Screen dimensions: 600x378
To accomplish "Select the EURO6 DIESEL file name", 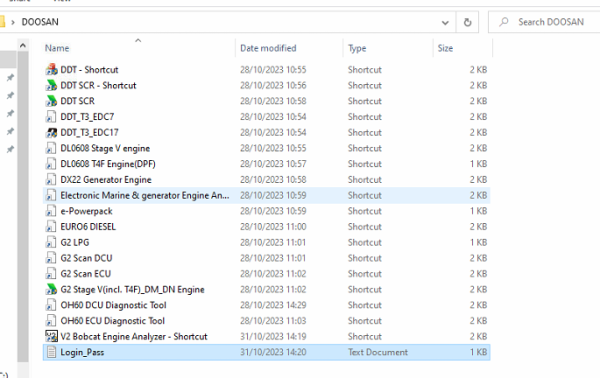I will pyautogui.click(x=88, y=226).
